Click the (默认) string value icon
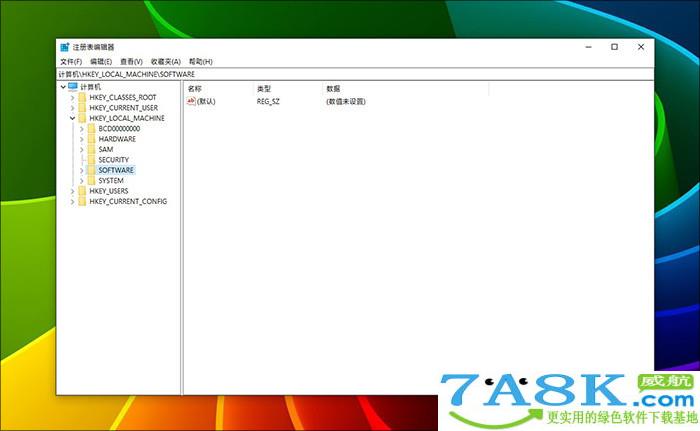This screenshot has height=431, width=700. tap(191, 101)
